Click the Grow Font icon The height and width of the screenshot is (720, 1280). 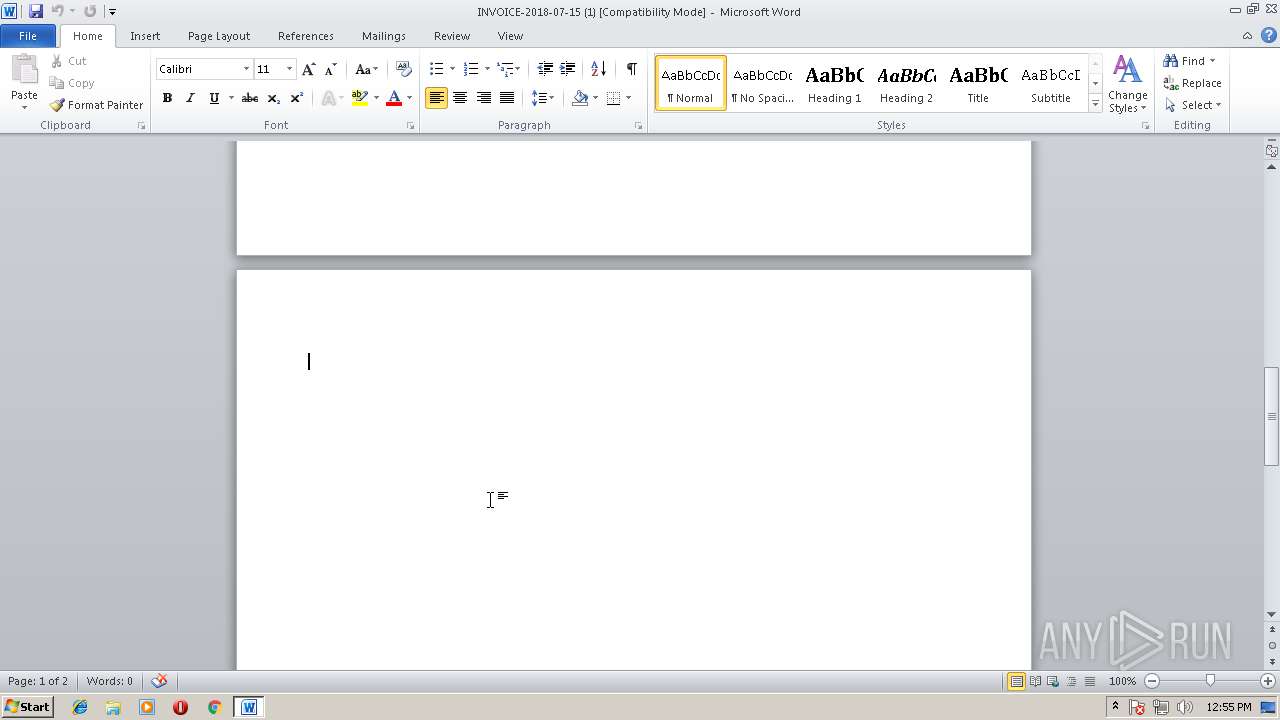tap(308, 69)
